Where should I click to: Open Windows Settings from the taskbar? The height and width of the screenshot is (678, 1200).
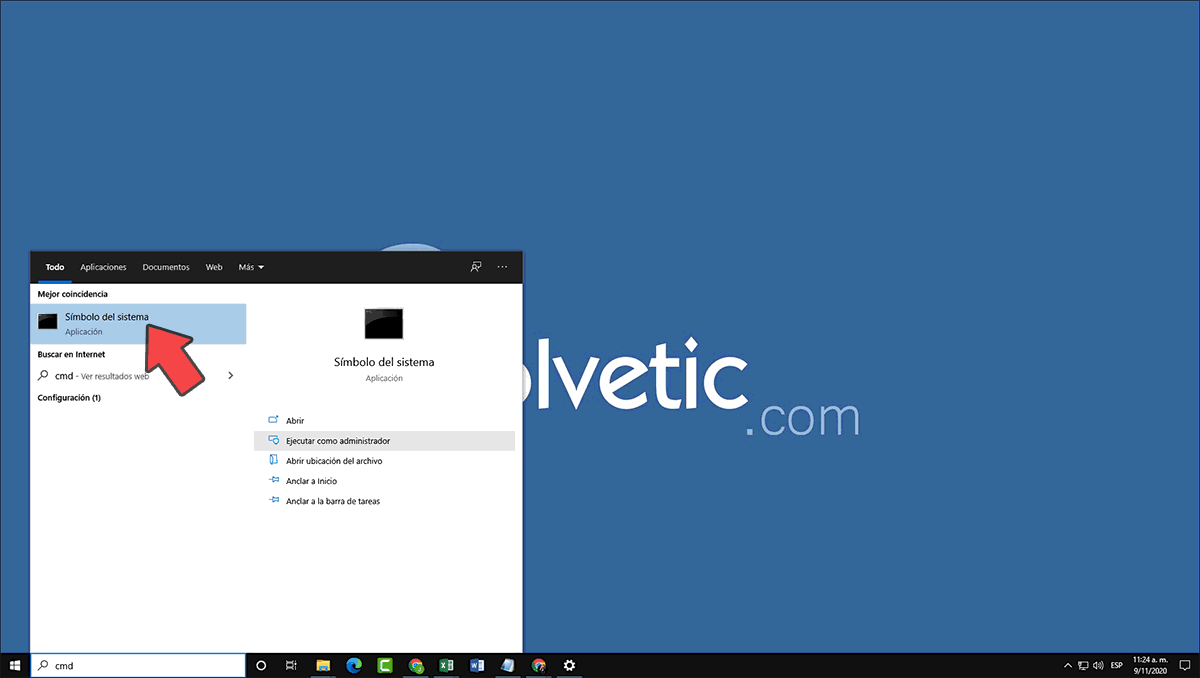tap(569, 665)
